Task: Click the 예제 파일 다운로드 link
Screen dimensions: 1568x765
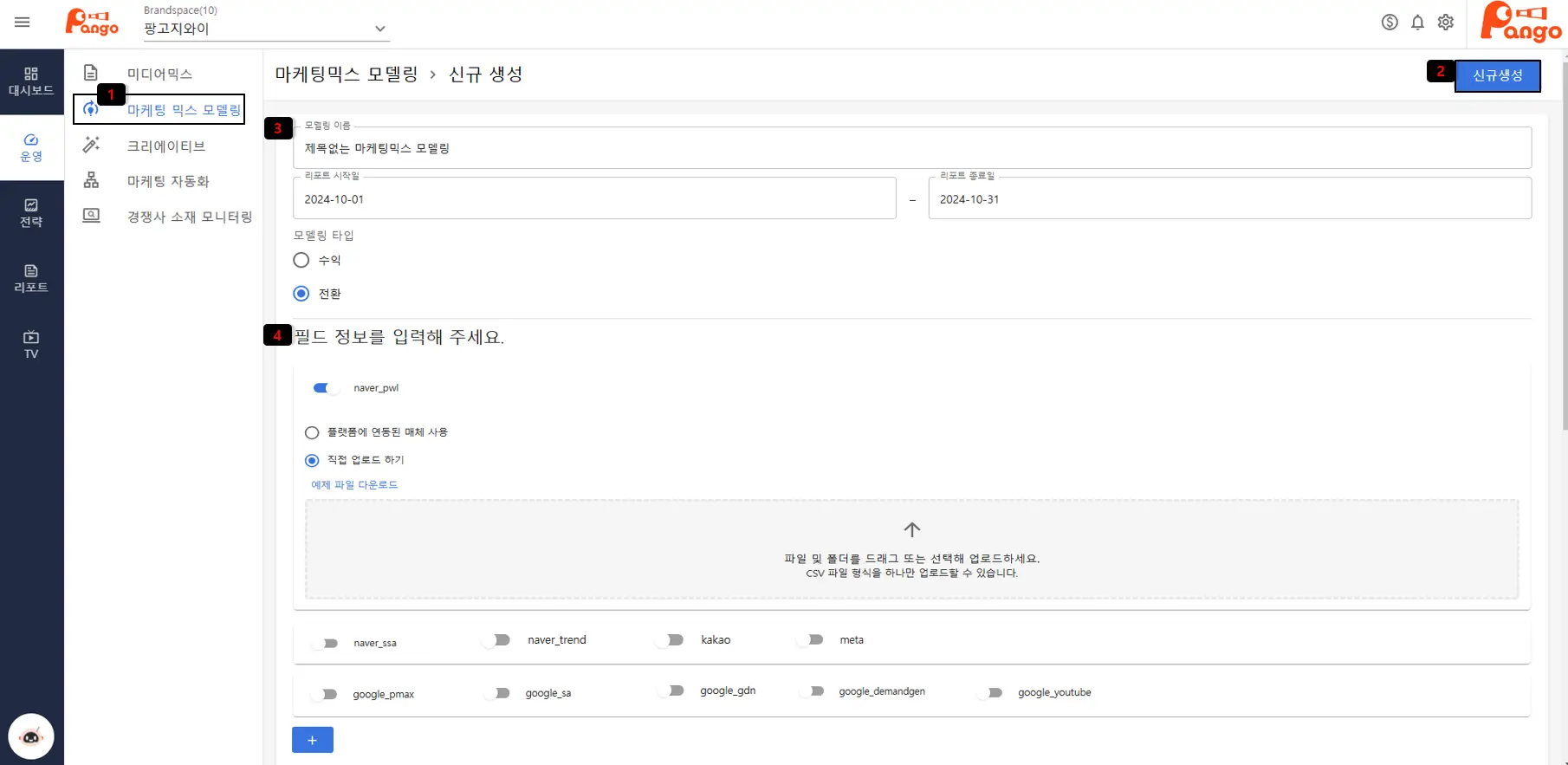Action: point(354,485)
